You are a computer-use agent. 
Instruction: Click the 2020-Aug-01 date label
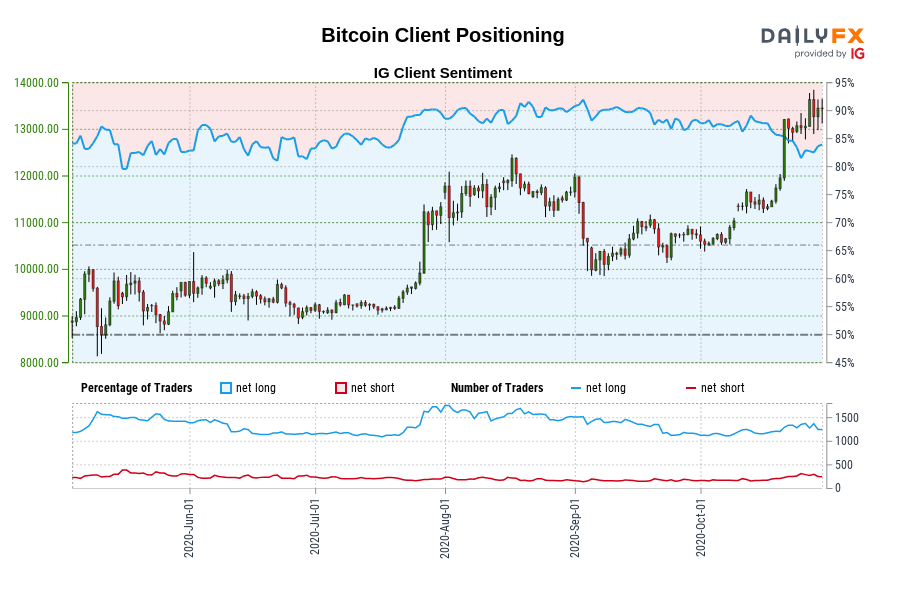[444, 528]
